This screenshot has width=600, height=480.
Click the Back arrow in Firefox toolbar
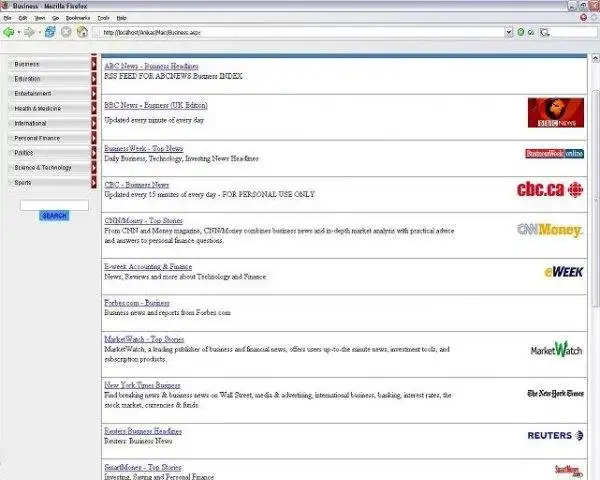(x=9, y=32)
